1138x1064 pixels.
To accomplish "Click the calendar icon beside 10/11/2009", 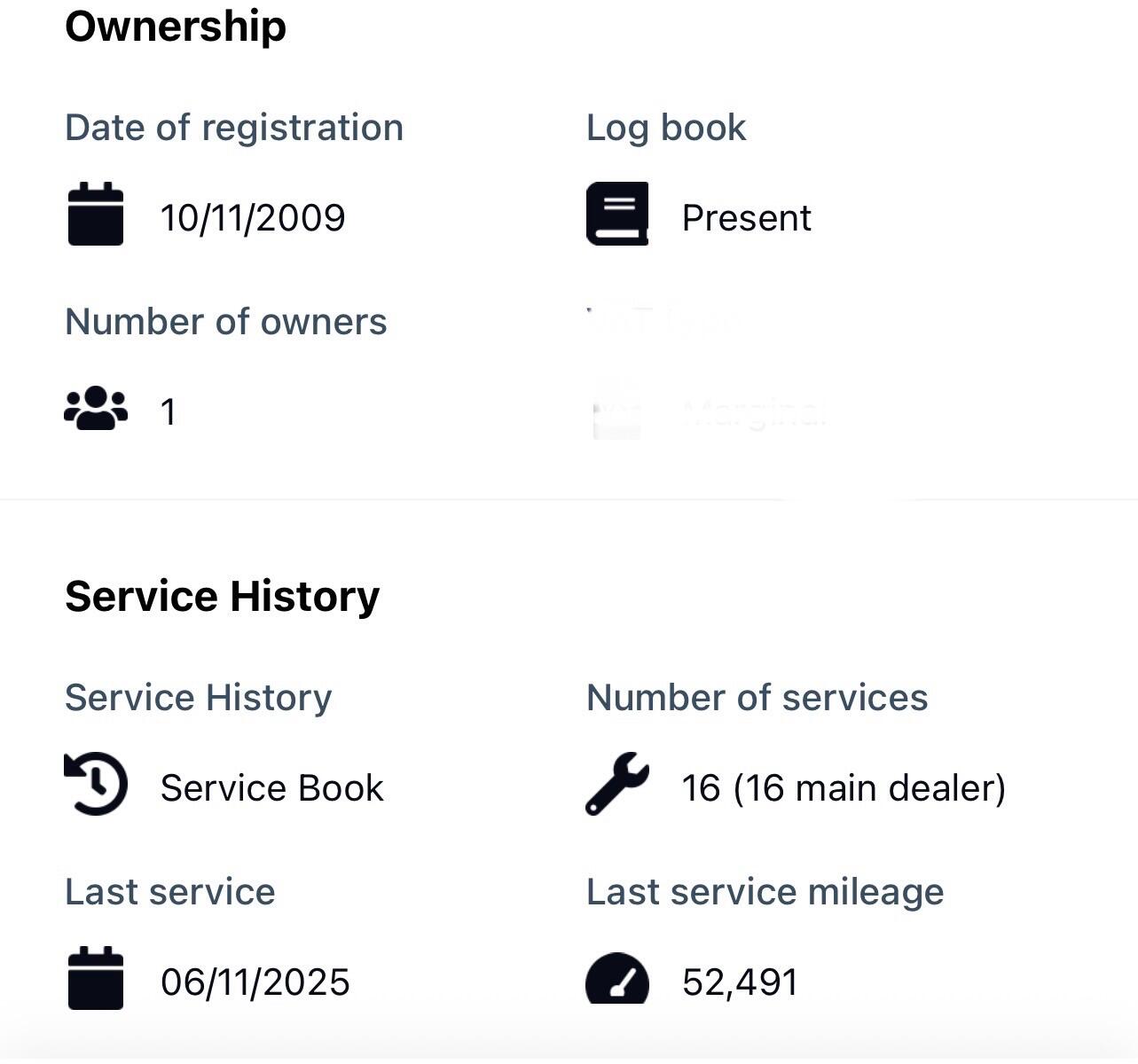I will [96, 214].
